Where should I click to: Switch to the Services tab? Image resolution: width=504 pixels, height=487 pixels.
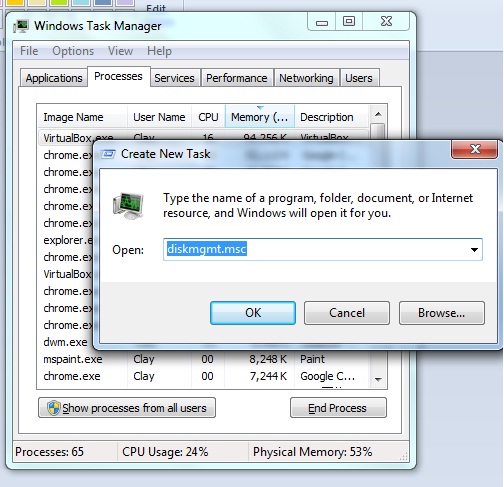(x=174, y=78)
